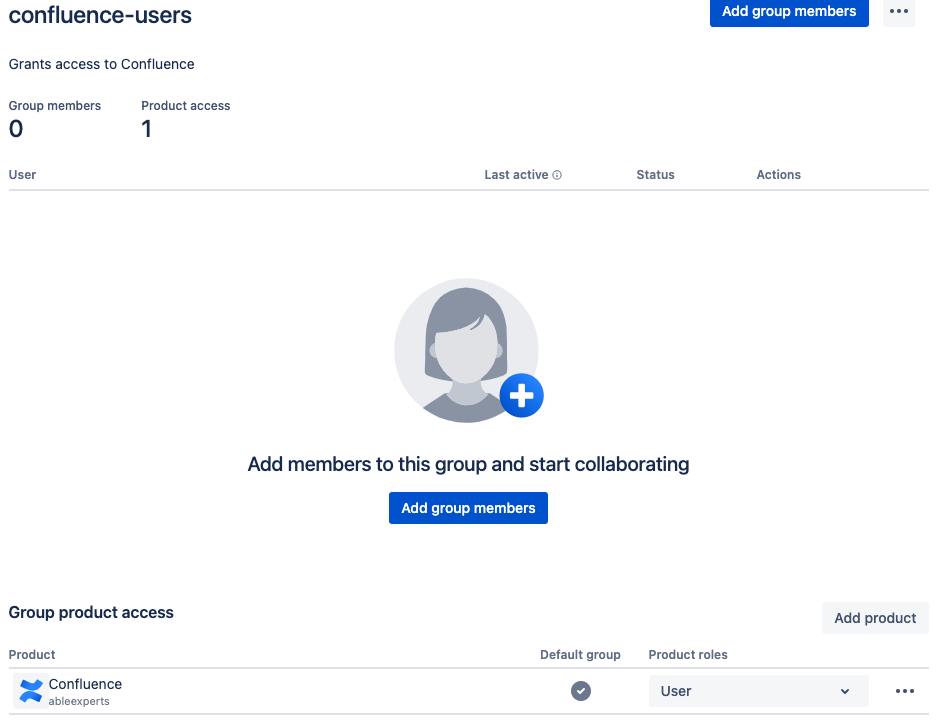This screenshot has width=936, height=725.
Task: Expand the User role selector chevron
Action: 843,690
